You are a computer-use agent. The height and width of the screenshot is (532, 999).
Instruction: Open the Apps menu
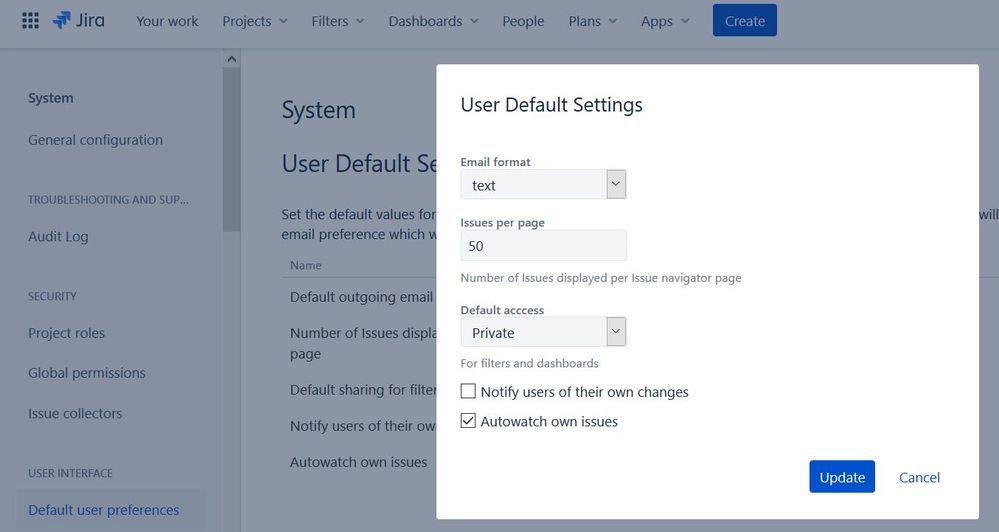tap(665, 21)
